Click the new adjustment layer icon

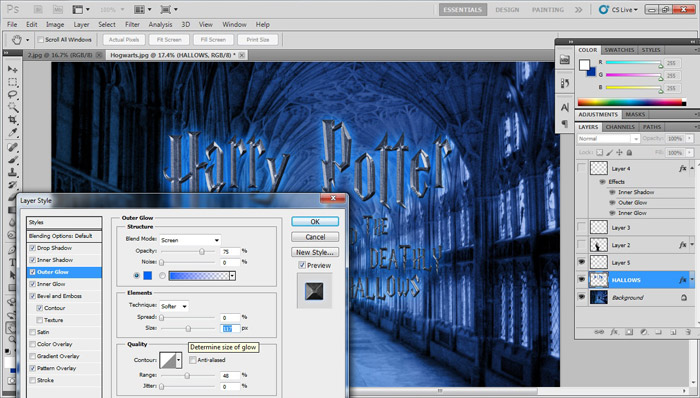tap(644, 332)
